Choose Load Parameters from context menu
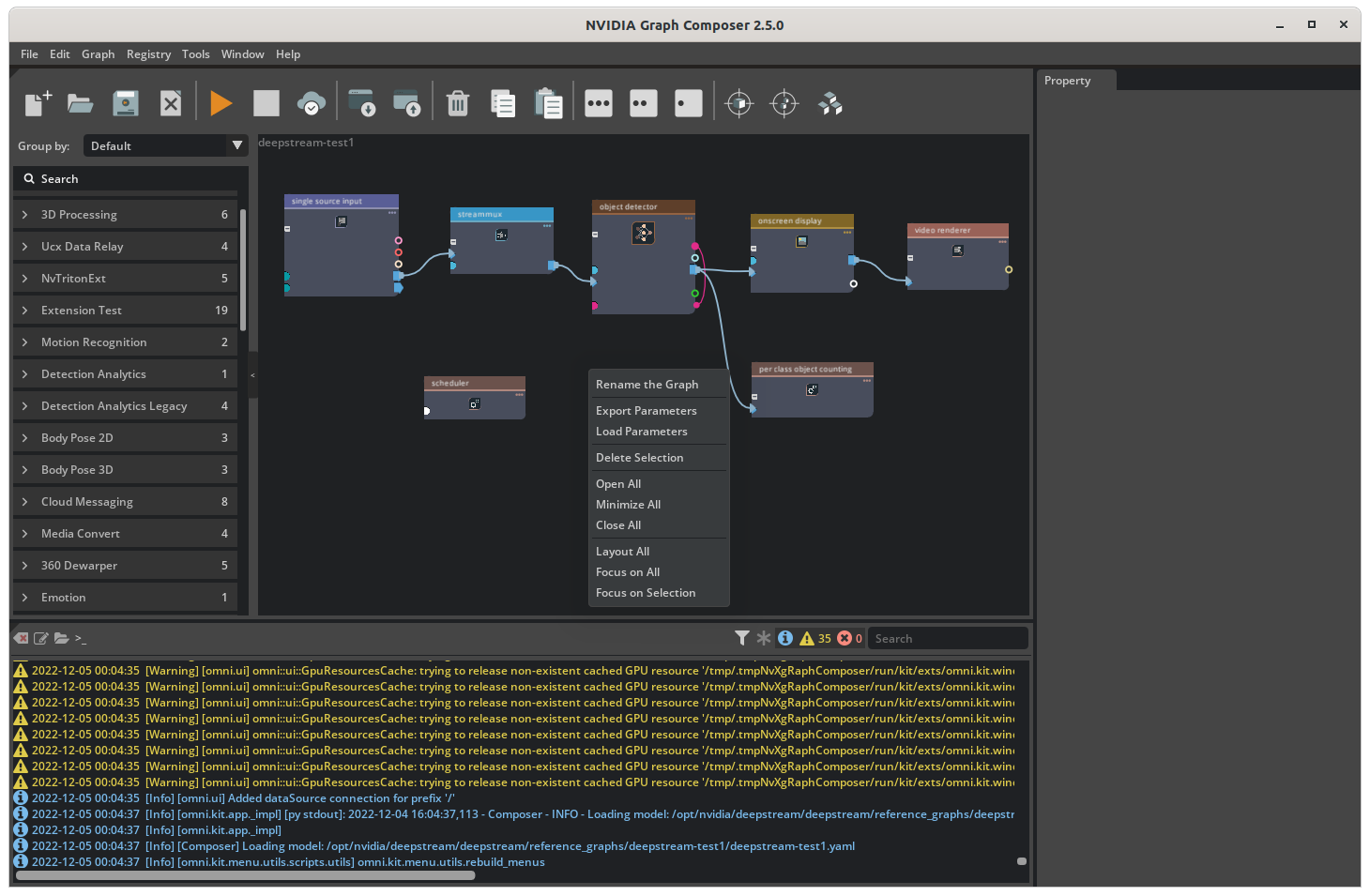 (x=659, y=432)
